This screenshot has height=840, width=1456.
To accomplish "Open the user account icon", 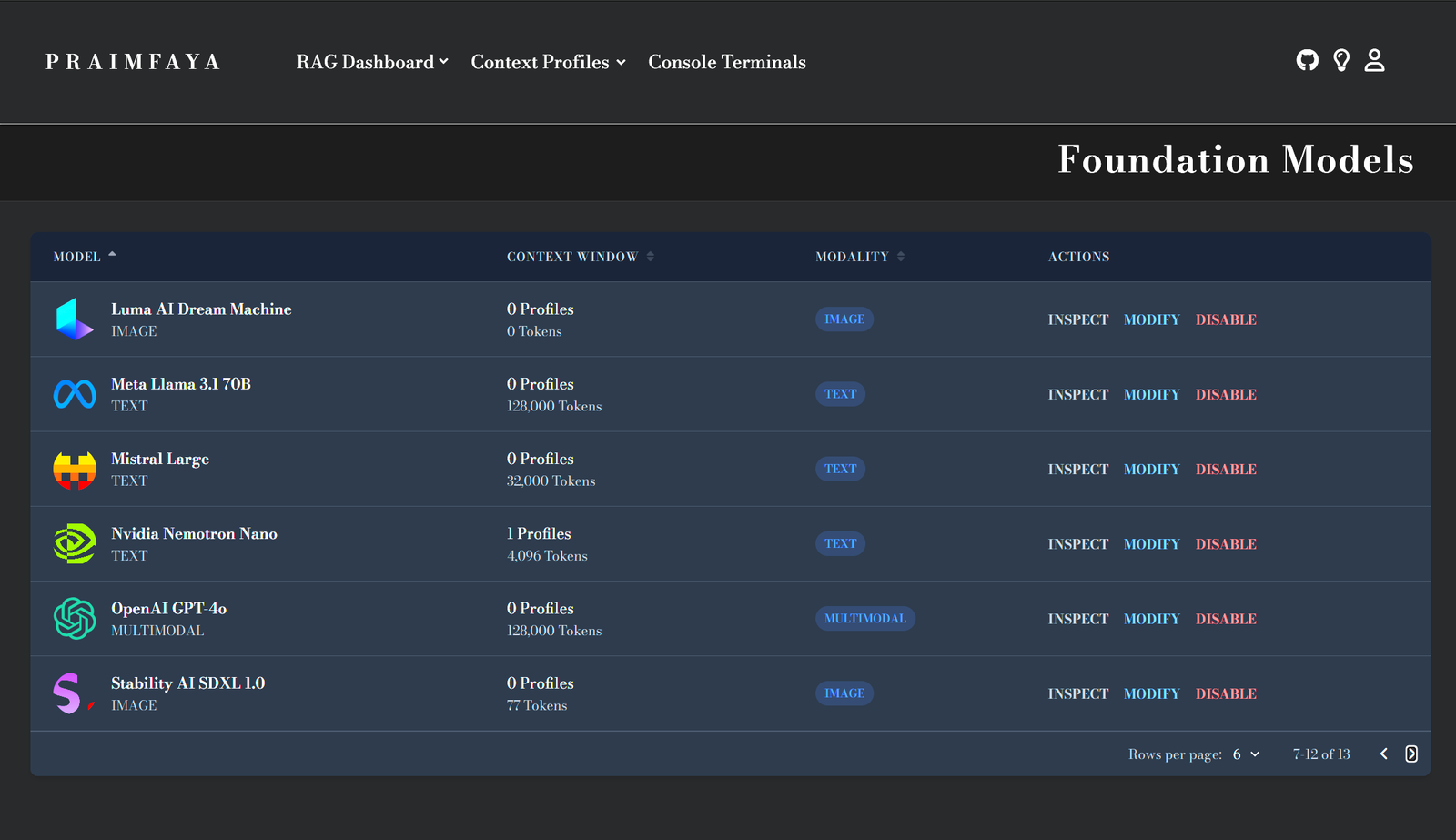I will click(x=1374, y=61).
